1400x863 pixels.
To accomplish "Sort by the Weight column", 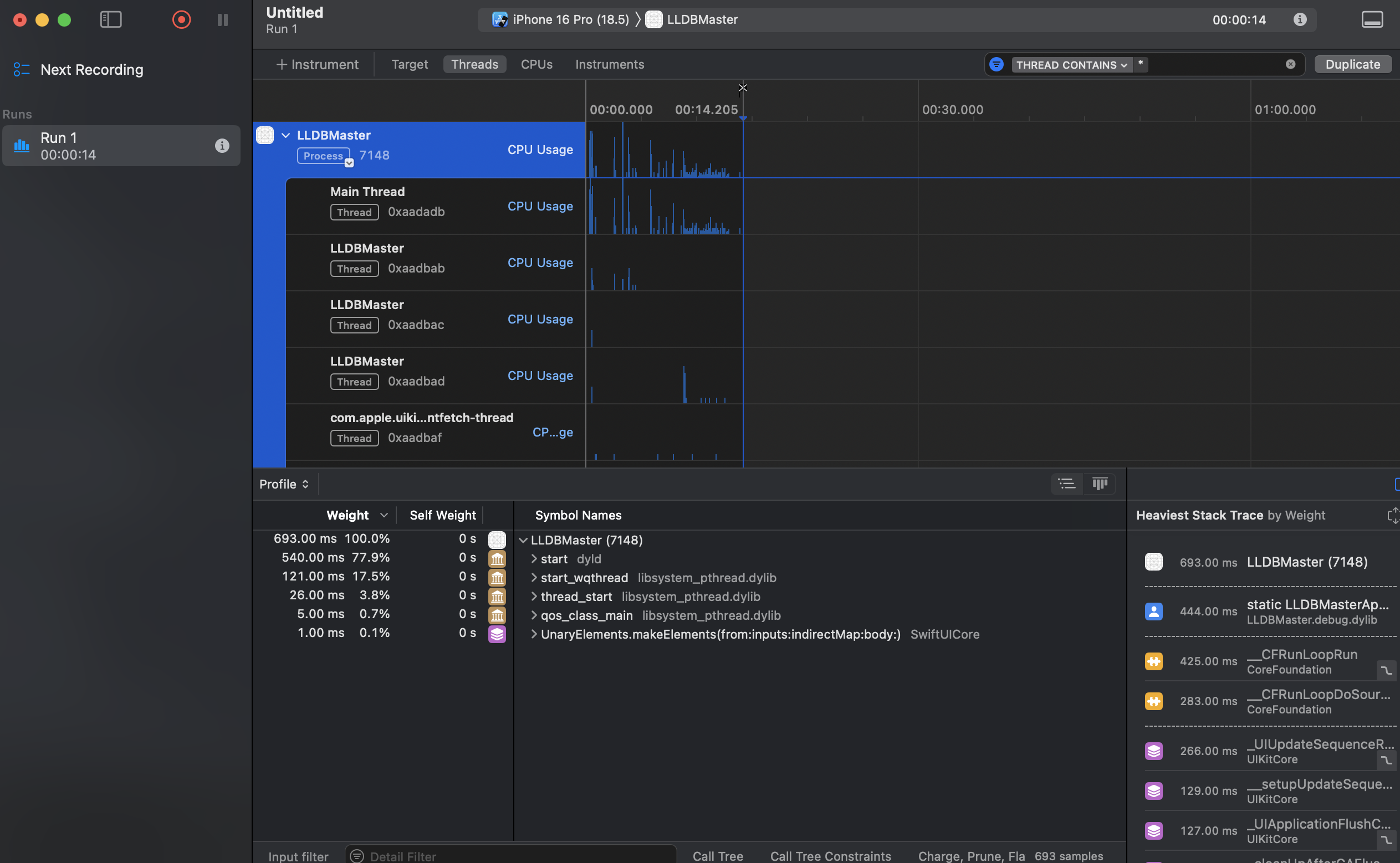I will pos(347,515).
